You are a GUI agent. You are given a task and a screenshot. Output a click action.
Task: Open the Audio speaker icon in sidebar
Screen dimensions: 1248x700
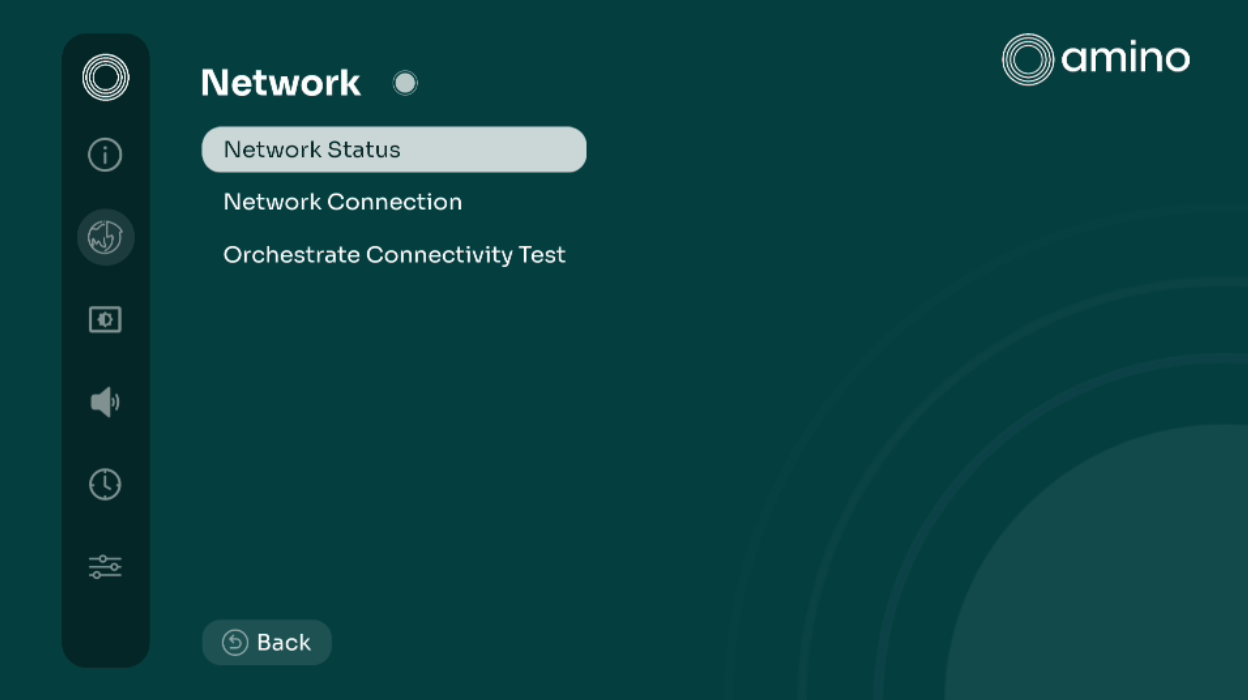coord(105,402)
